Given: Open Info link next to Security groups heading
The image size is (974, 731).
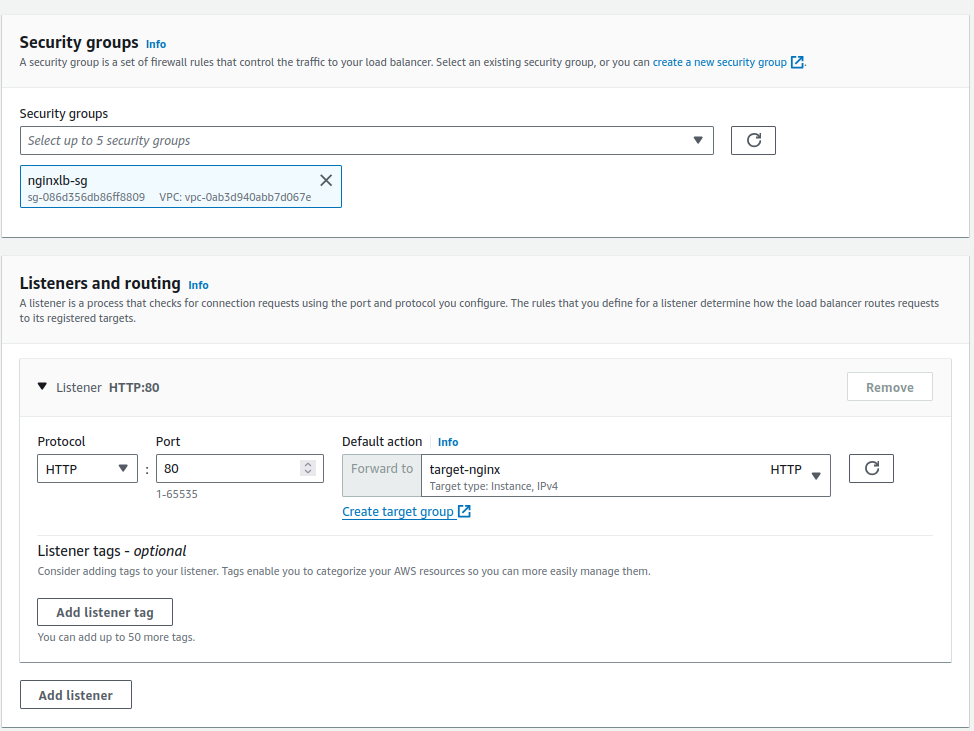Looking at the screenshot, I should click(x=156, y=44).
